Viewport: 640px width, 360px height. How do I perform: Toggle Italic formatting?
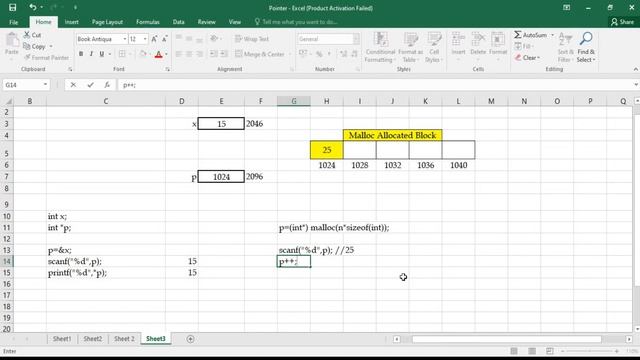pos(91,54)
